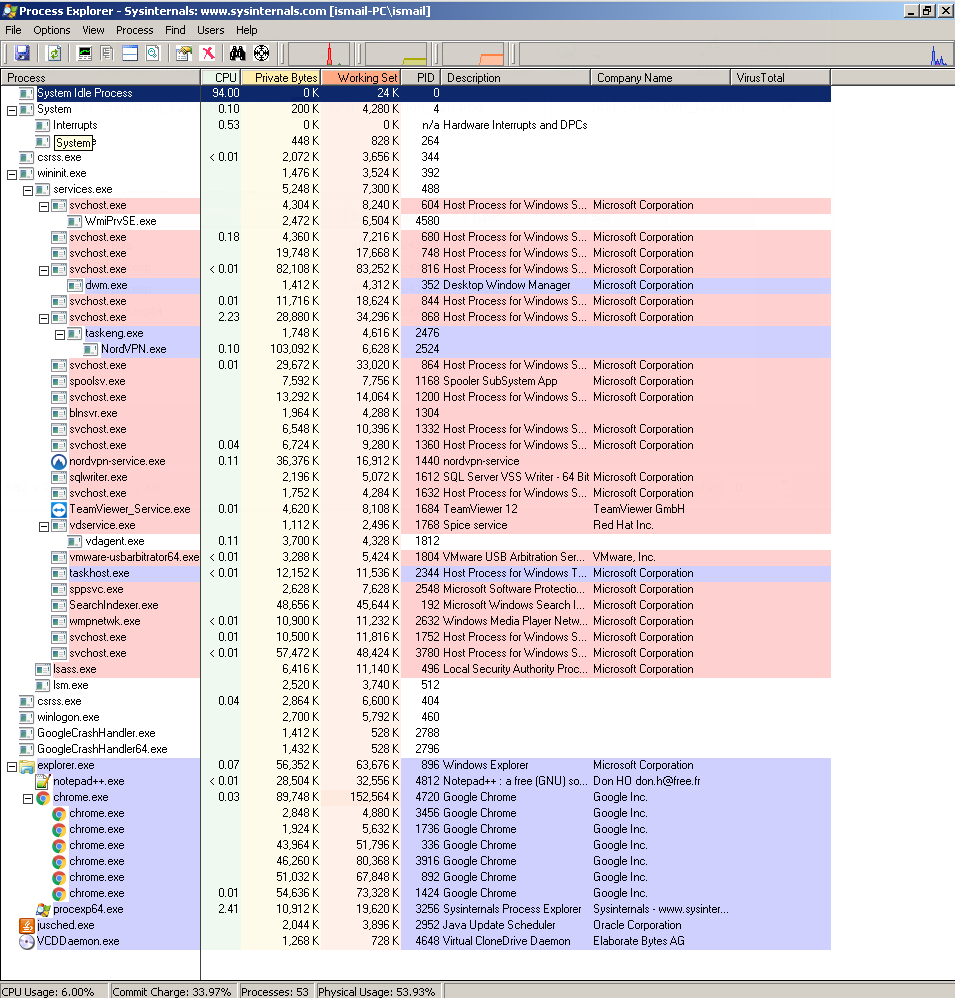
Task: Sort by the Description column header
Action: (516, 78)
